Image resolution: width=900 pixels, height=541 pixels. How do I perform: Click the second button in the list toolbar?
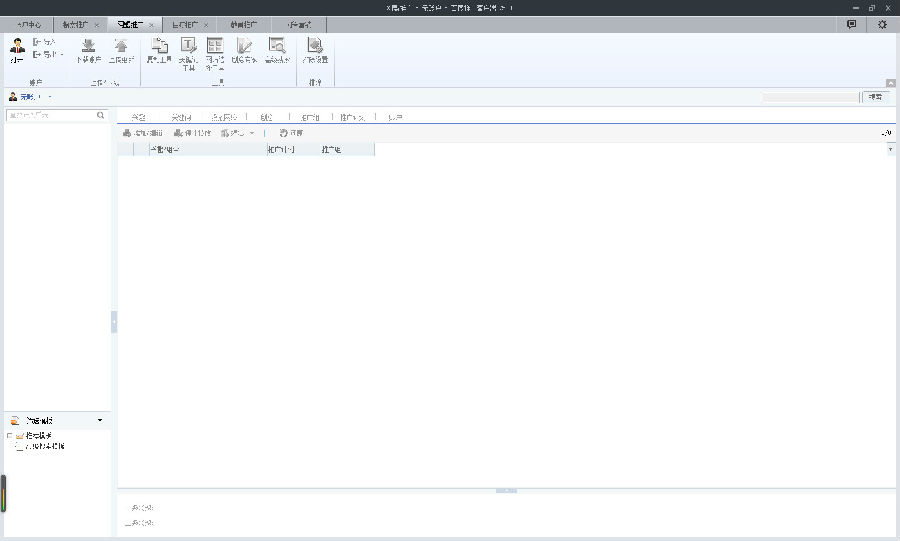click(x=192, y=133)
